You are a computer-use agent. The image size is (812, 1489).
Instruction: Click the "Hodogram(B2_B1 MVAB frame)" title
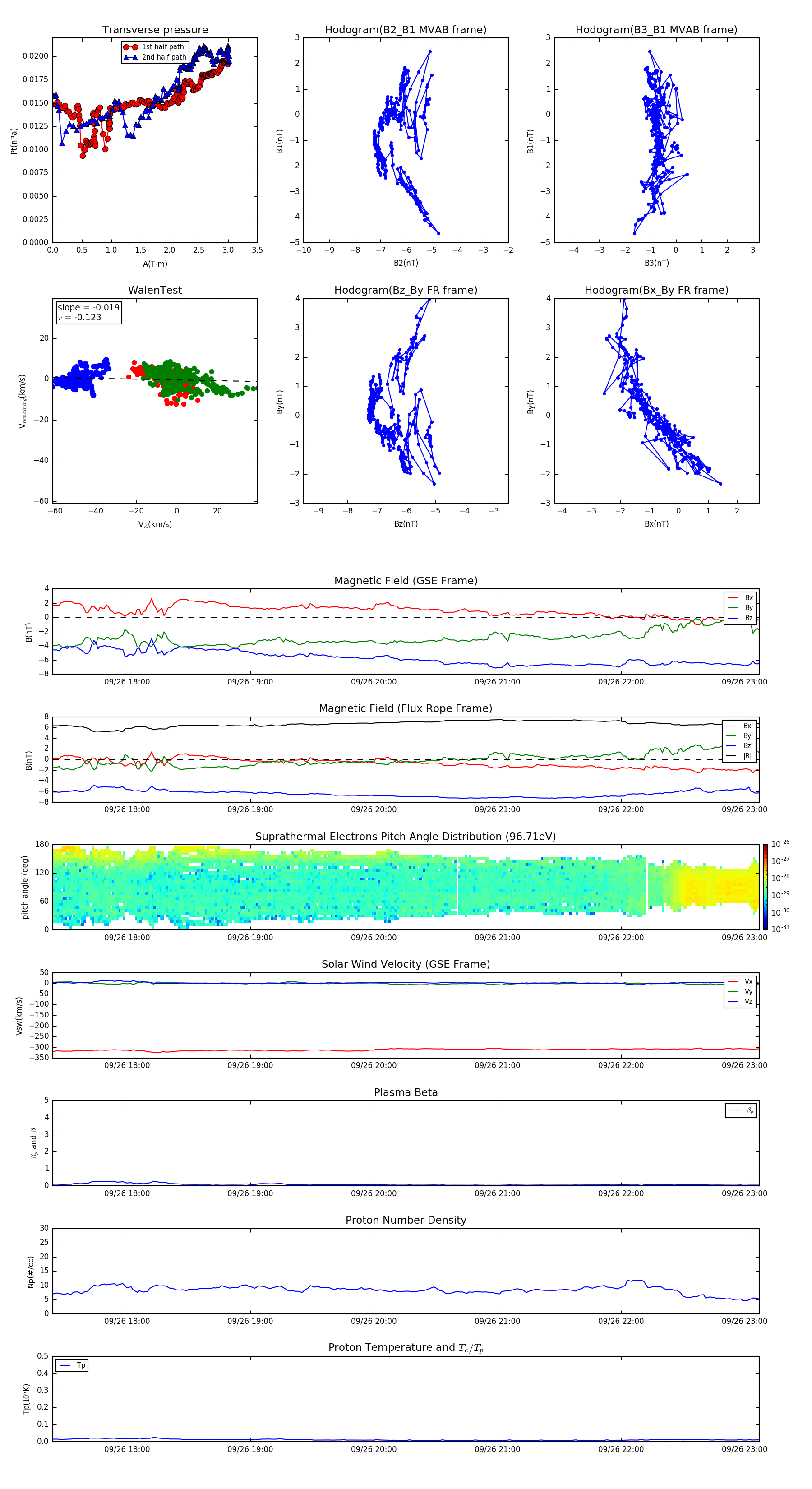pos(406,30)
